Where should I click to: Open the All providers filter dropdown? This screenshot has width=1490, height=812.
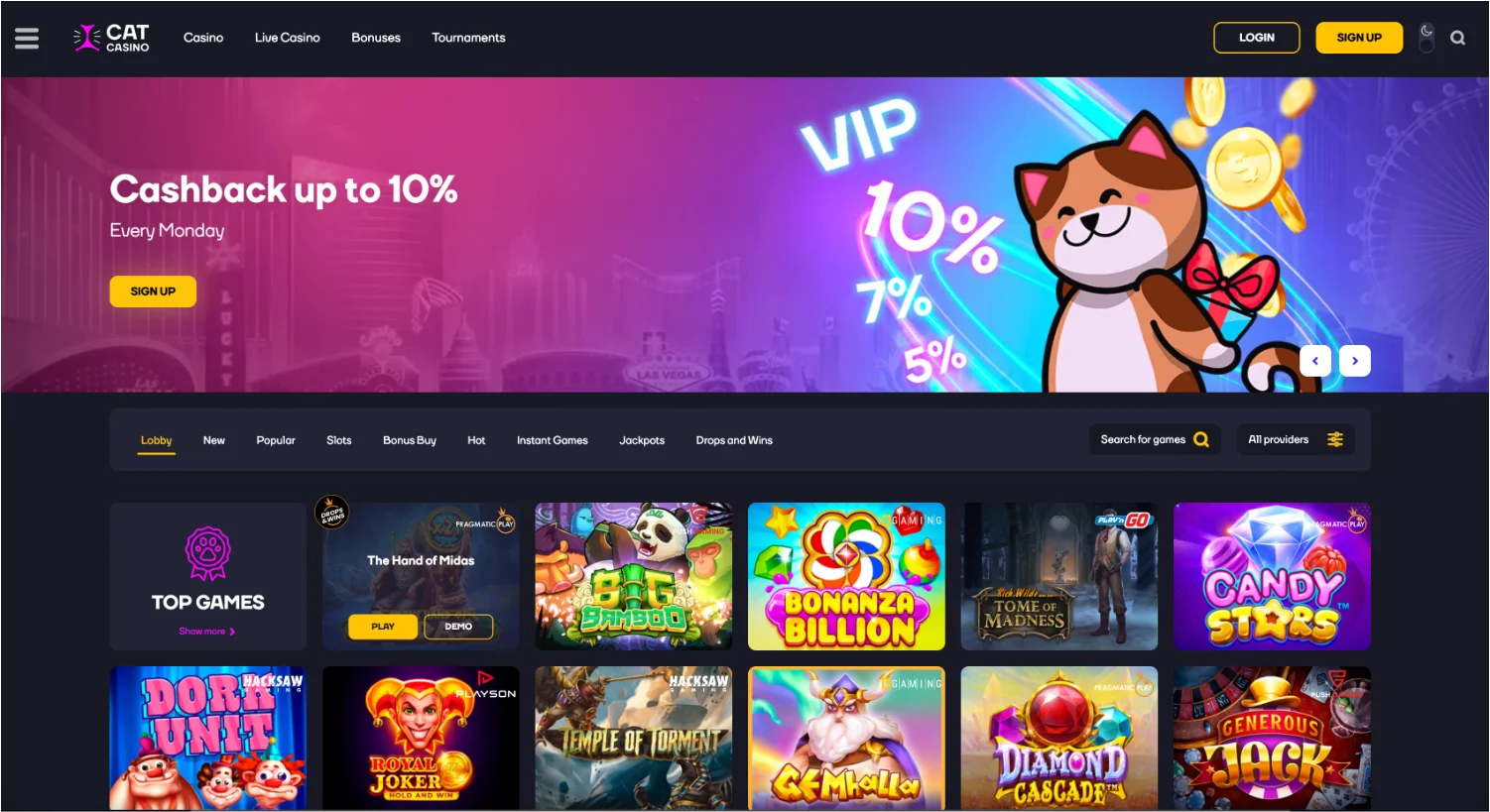tap(1295, 439)
